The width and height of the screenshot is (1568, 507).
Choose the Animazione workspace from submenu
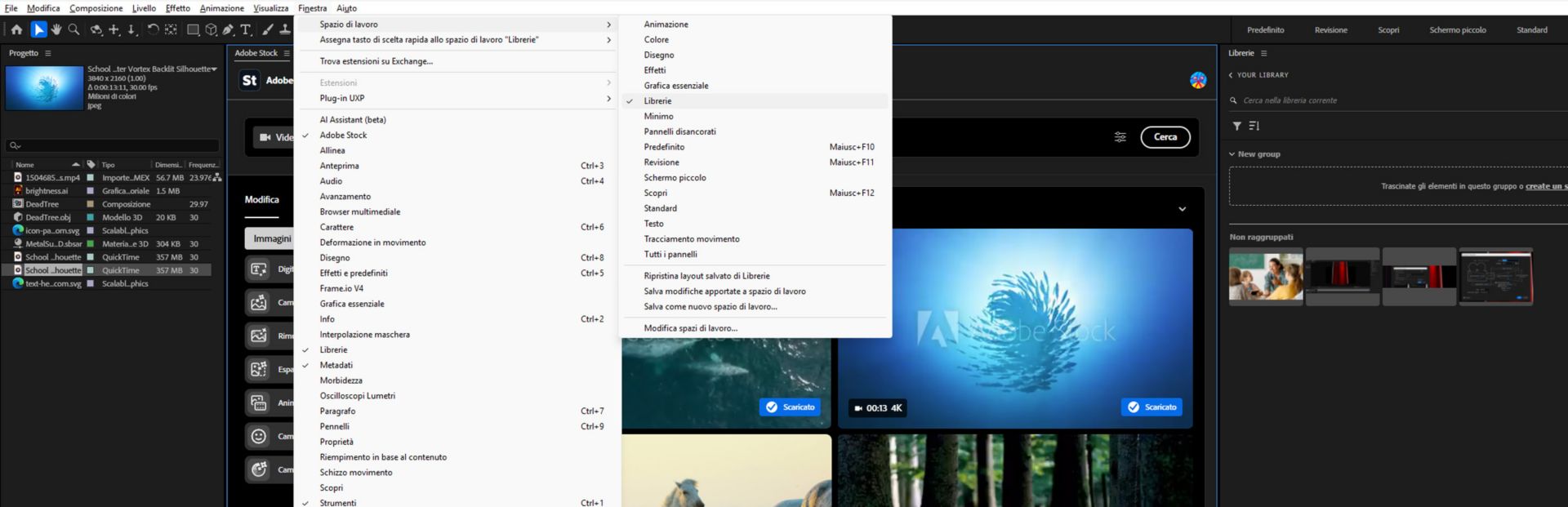(x=755, y=24)
